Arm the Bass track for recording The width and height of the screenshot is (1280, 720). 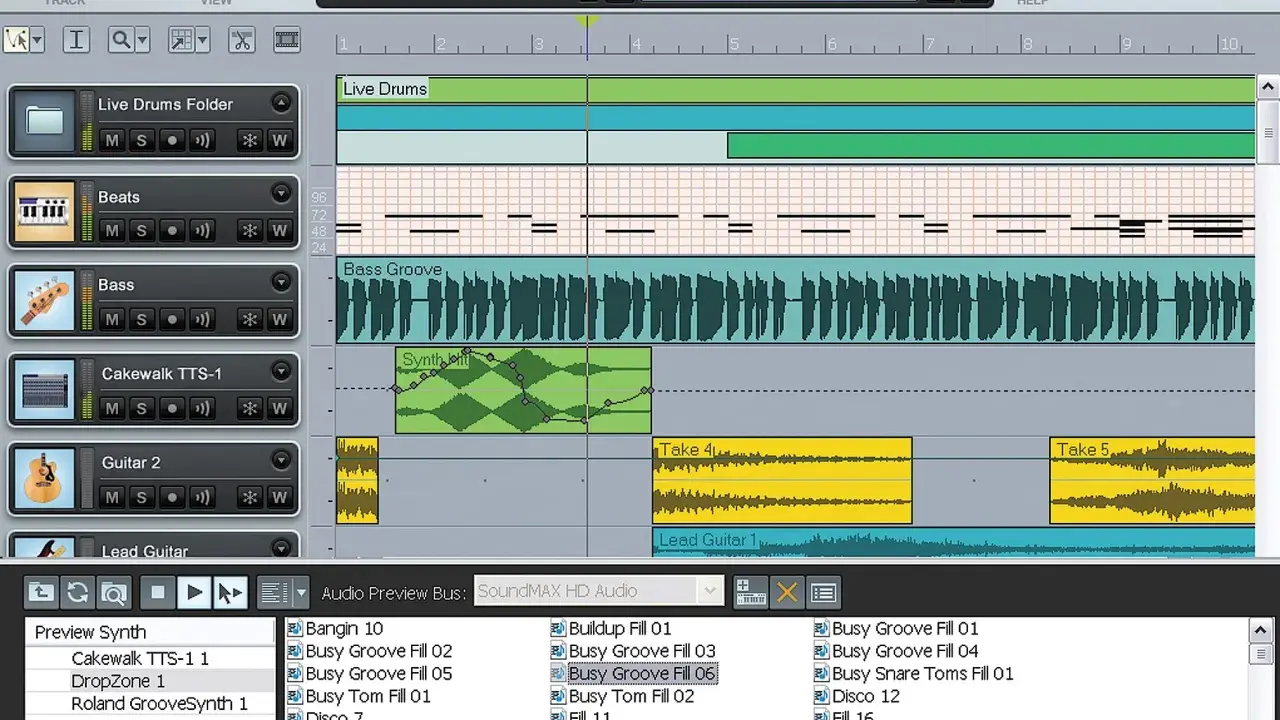coord(172,320)
